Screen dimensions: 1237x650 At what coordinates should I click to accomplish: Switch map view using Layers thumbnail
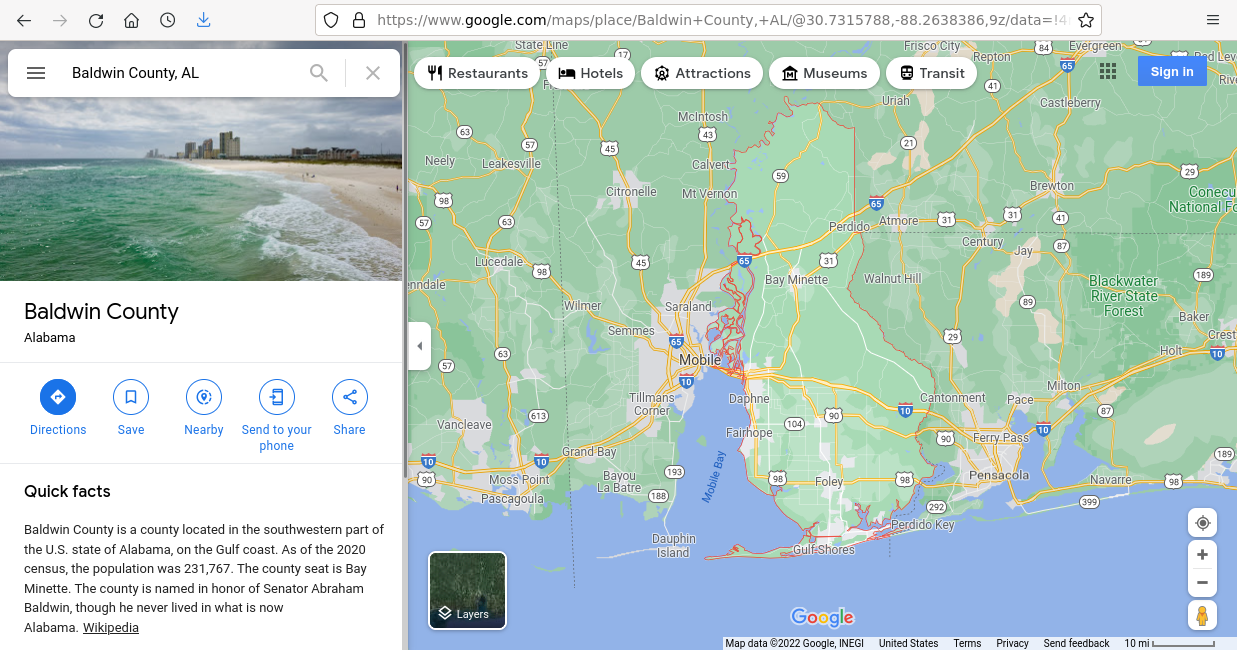click(x=467, y=590)
